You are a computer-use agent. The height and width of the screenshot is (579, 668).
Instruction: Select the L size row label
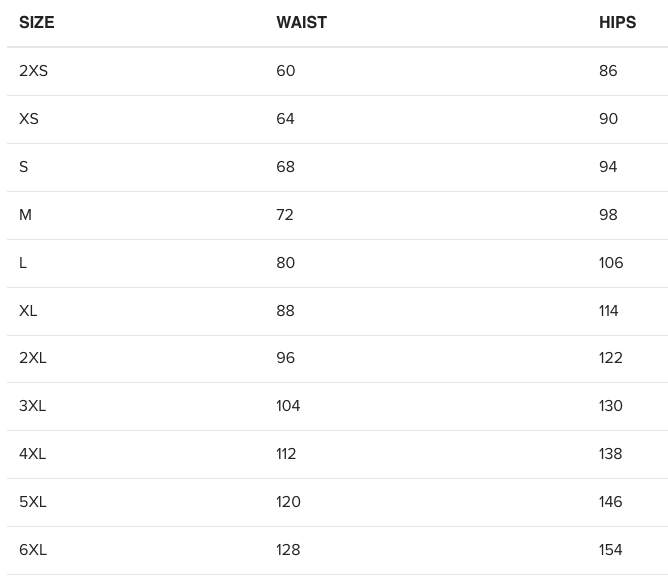(x=23, y=262)
